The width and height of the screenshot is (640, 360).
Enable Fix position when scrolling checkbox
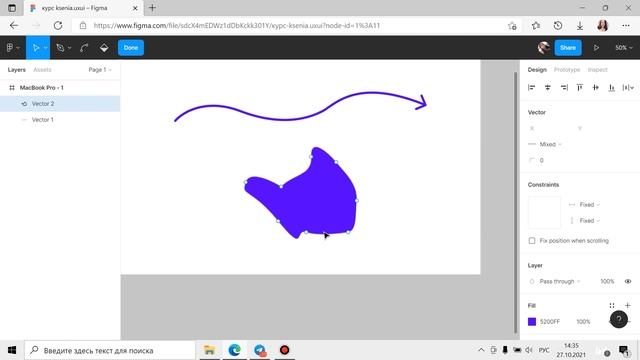tap(532, 240)
